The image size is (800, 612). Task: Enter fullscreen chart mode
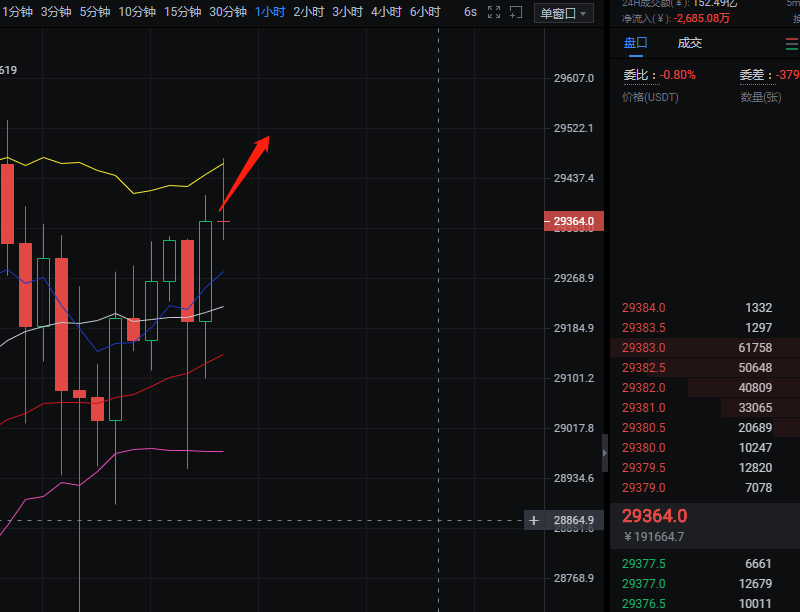click(494, 12)
